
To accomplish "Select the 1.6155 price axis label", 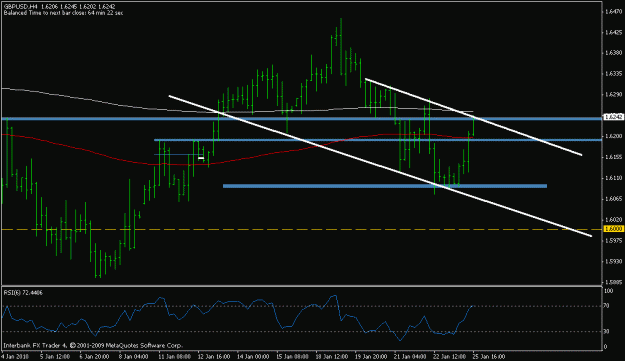I will (x=613, y=157).
